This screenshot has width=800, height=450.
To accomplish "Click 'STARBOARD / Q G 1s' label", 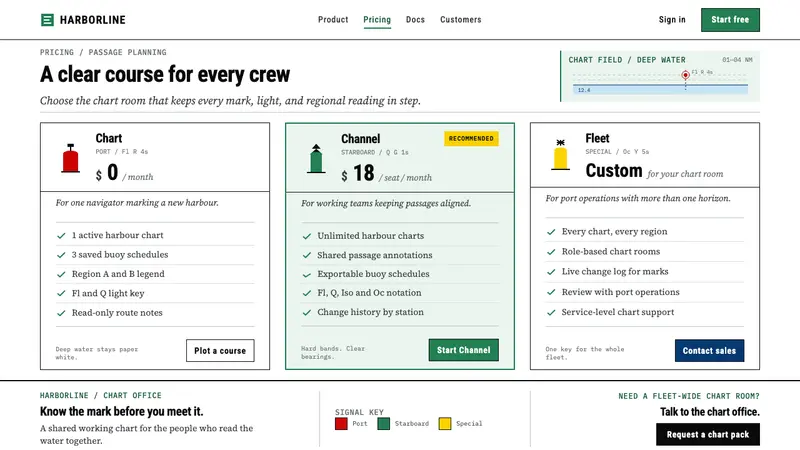I will pos(374,152).
